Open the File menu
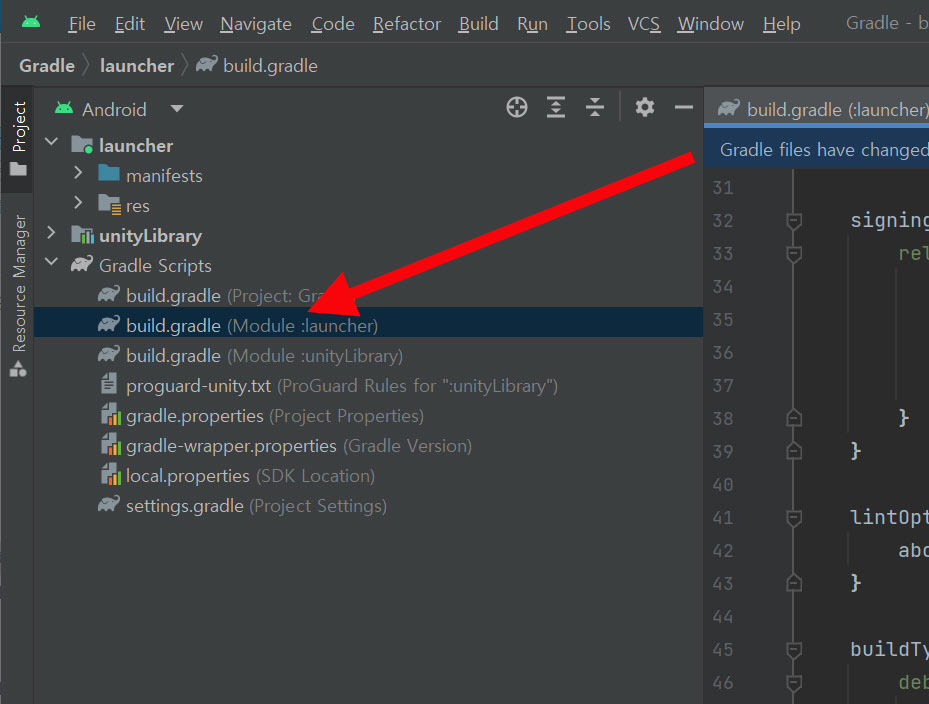The image size is (929, 704). click(x=82, y=24)
